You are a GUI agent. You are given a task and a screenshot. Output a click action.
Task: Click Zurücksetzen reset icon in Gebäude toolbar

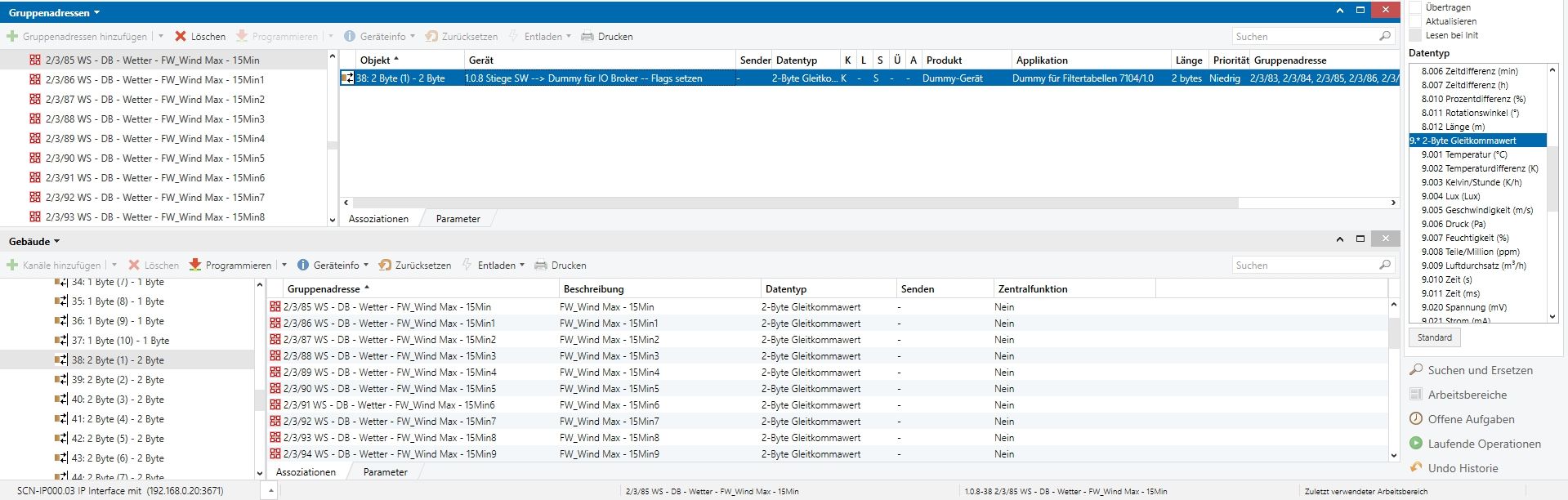[385, 266]
